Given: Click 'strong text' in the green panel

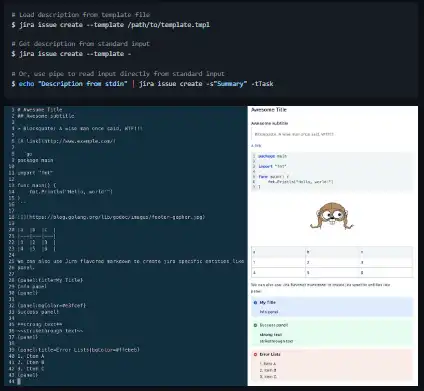Looking at the screenshot, I should tap(271, 335).
